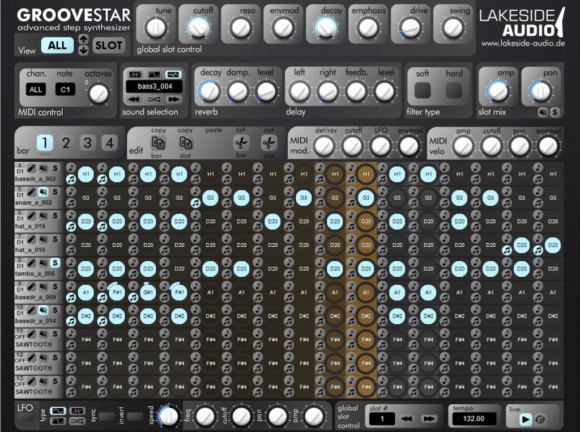
Task: Switch to bar 2
Action: point(66,143)
